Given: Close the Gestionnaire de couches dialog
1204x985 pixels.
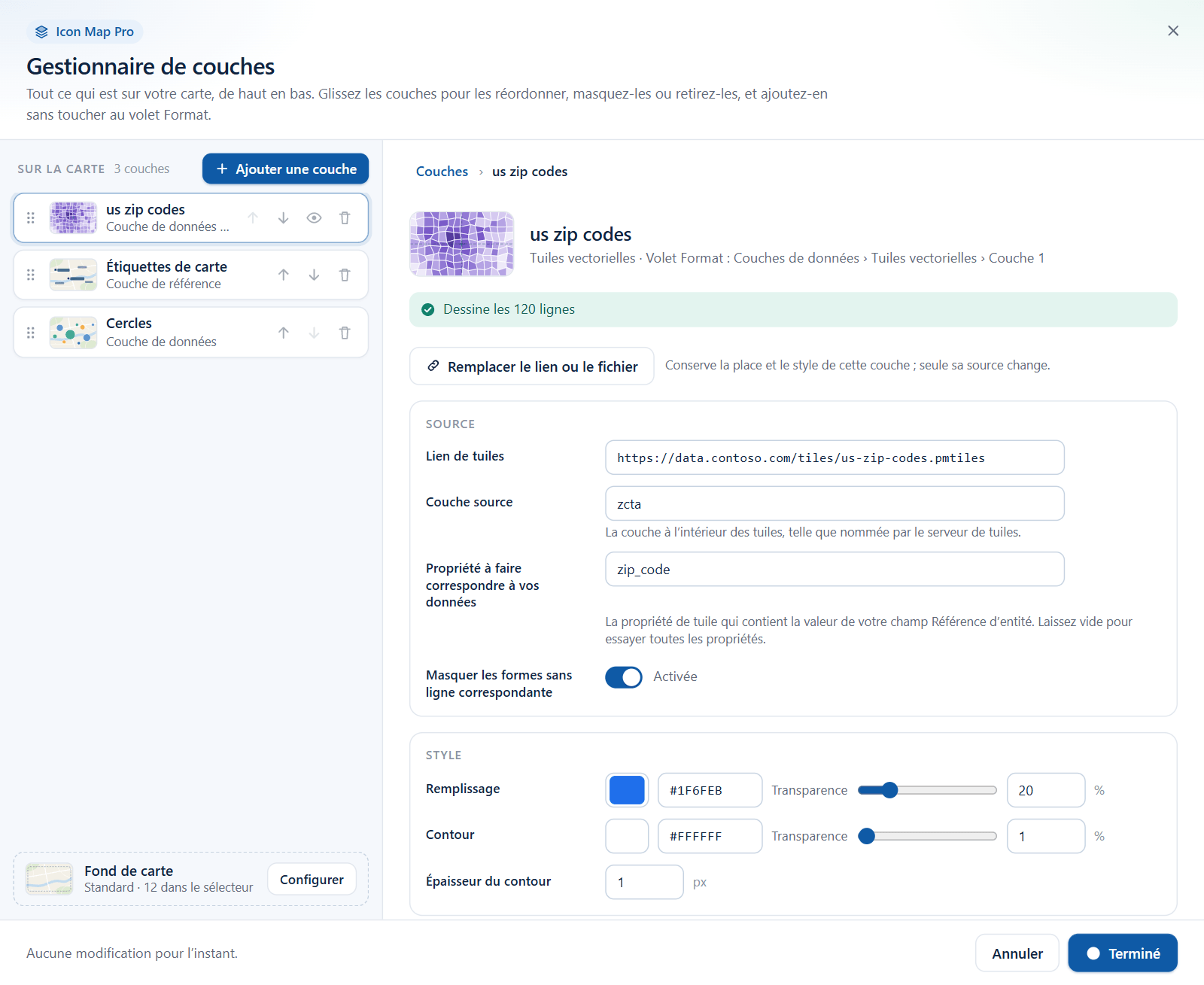Looking at the screenshot, I should [1173, 31].
